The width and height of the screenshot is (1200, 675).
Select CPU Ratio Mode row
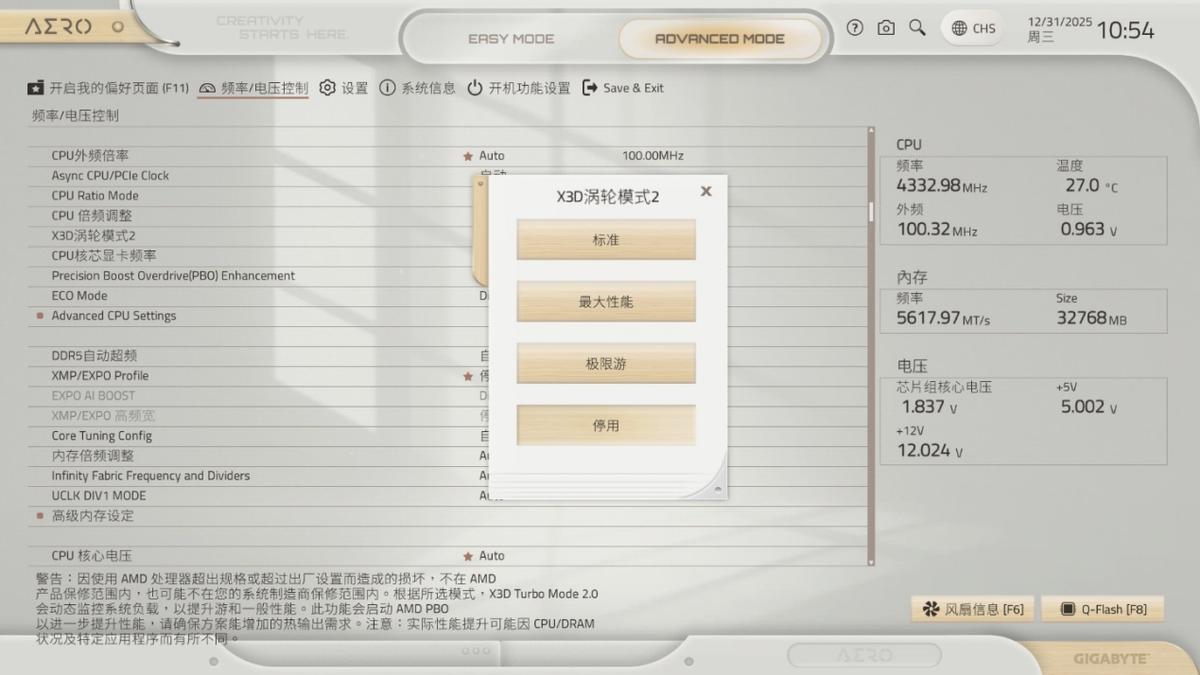click(x=448, y=196)
